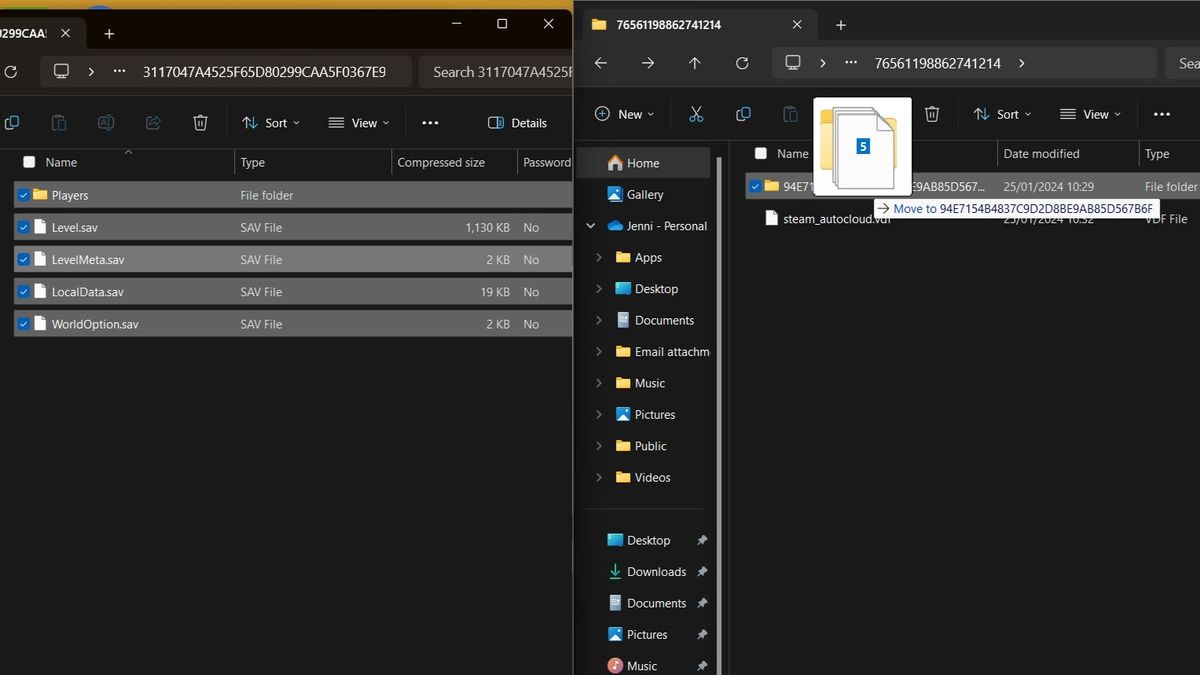
Task: Click the Delete trash icon in left window
Action: point(200,123)
